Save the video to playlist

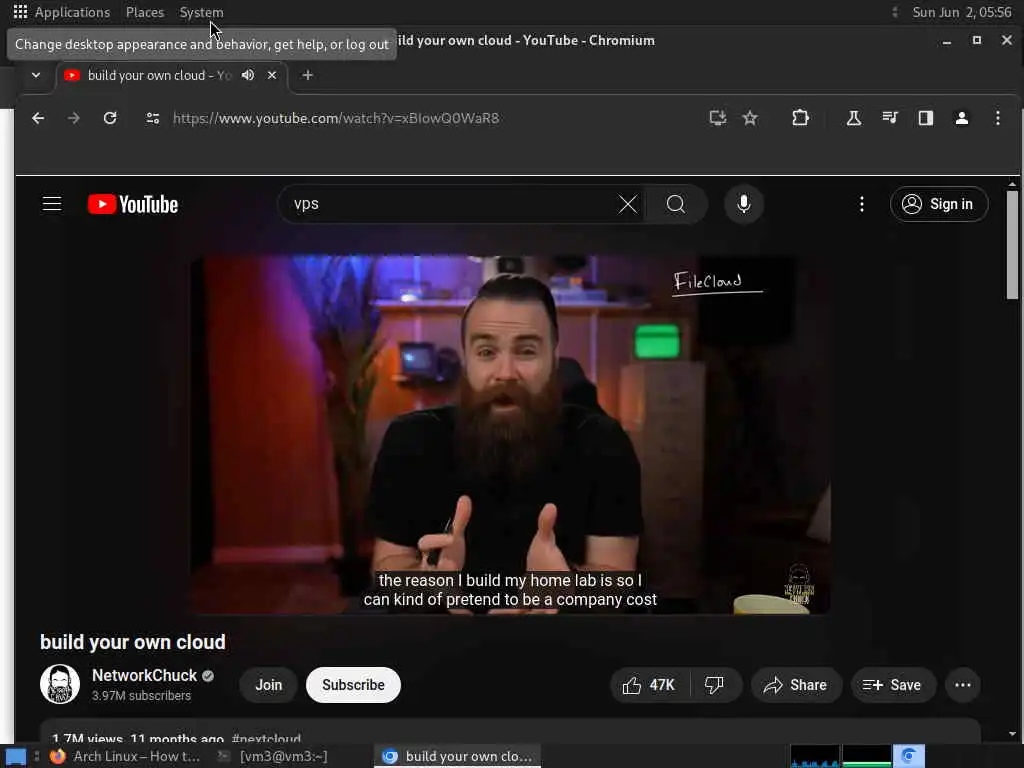893,685
